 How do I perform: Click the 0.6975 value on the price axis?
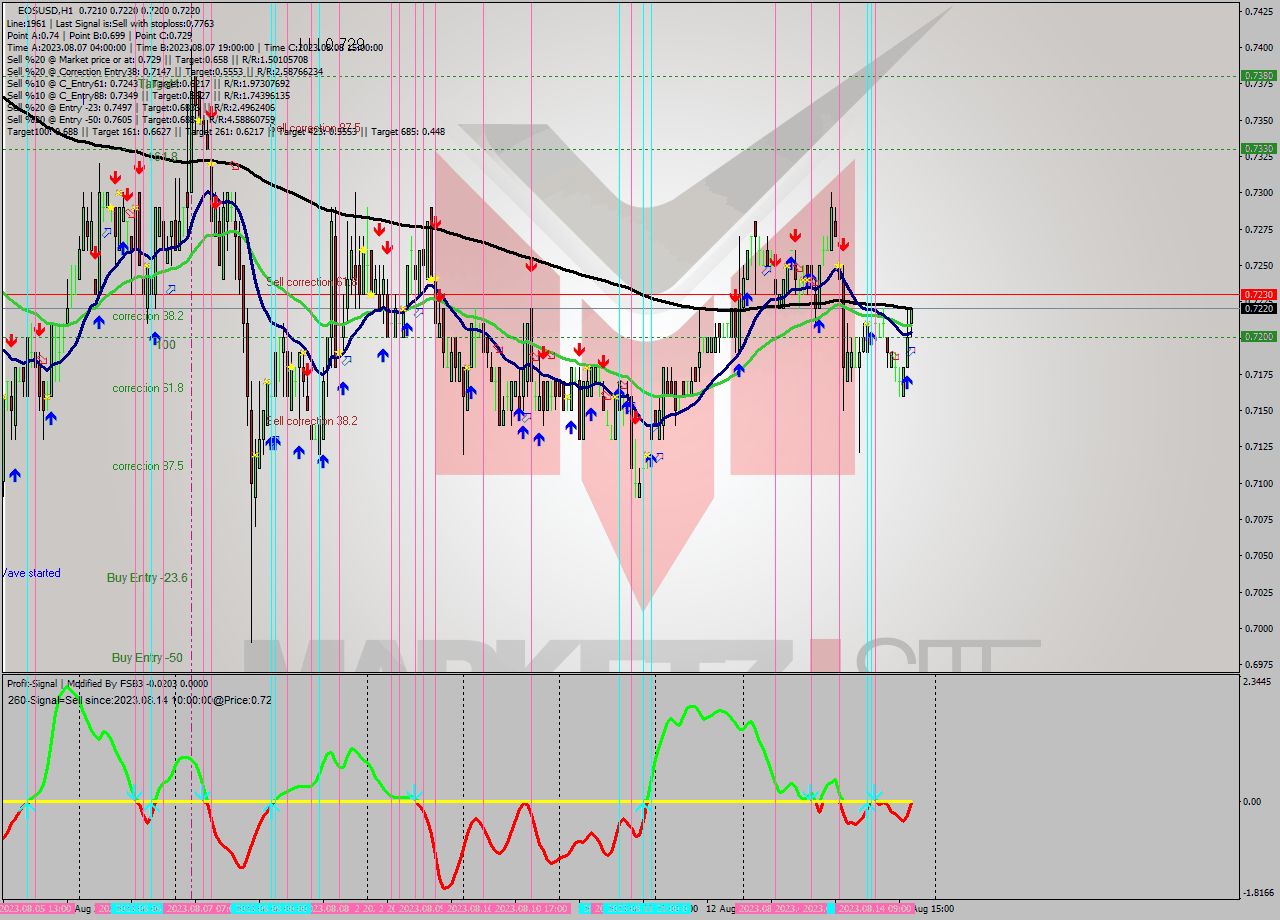(1258, 664)
